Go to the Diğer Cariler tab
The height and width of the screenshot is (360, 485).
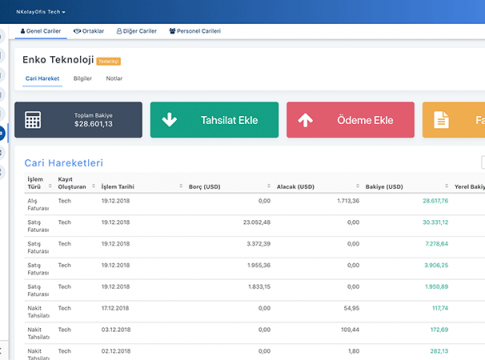click(x=136, y=31)
